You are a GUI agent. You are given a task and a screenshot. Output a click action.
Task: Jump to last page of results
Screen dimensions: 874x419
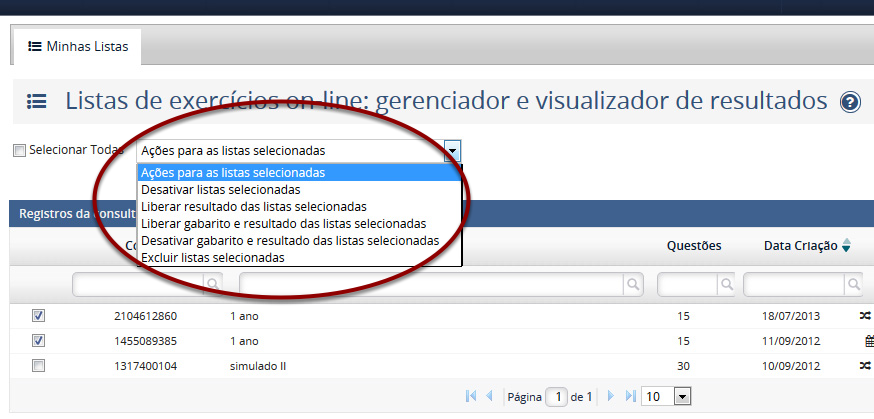[x=629, y=397]
